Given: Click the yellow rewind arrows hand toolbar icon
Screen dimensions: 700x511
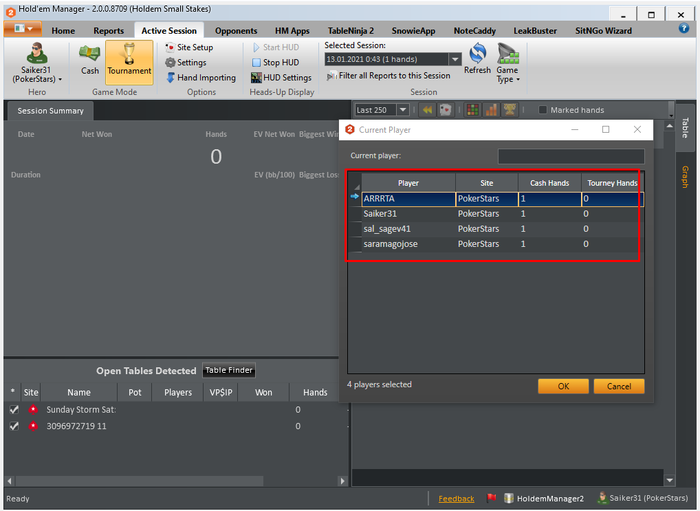Looking at the screenshot, I should pos(427,110).
